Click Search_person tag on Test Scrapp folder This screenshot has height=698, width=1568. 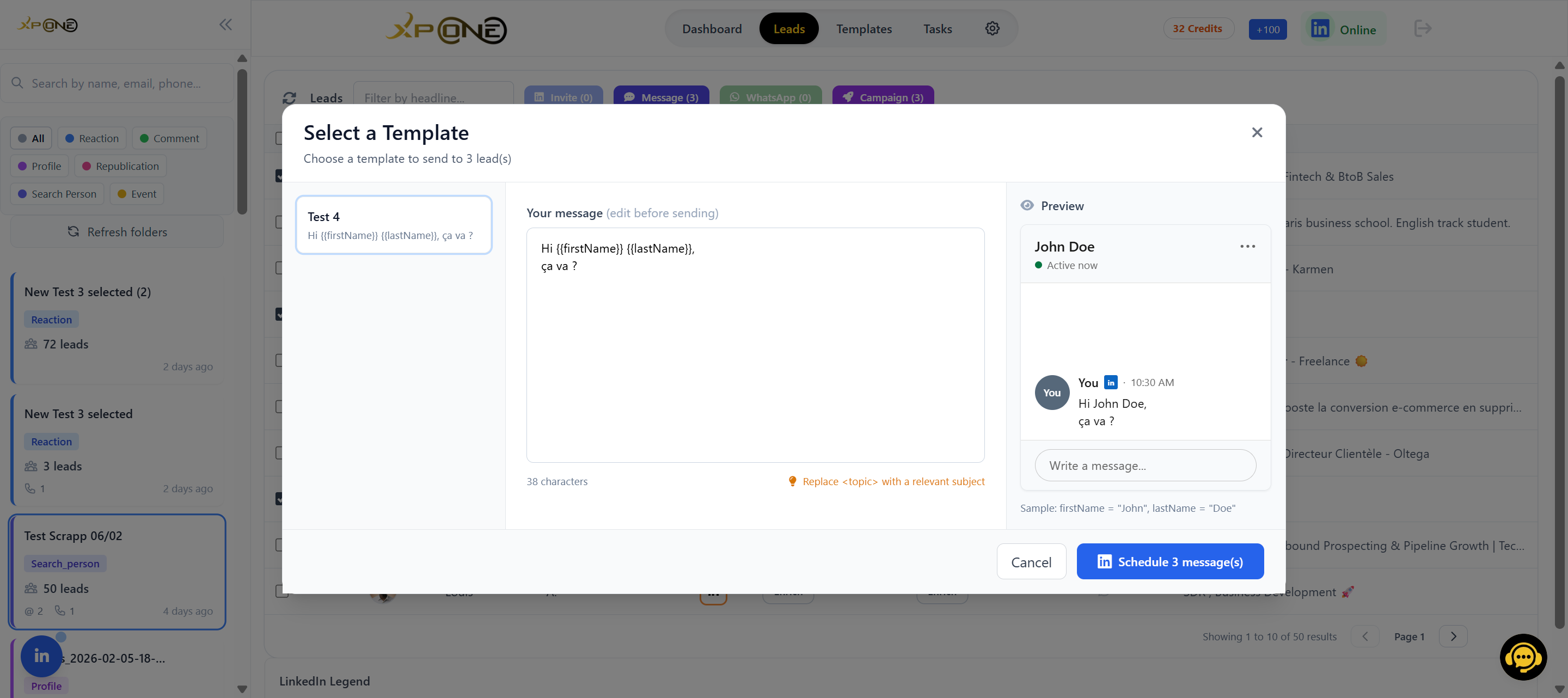point(65,564)
